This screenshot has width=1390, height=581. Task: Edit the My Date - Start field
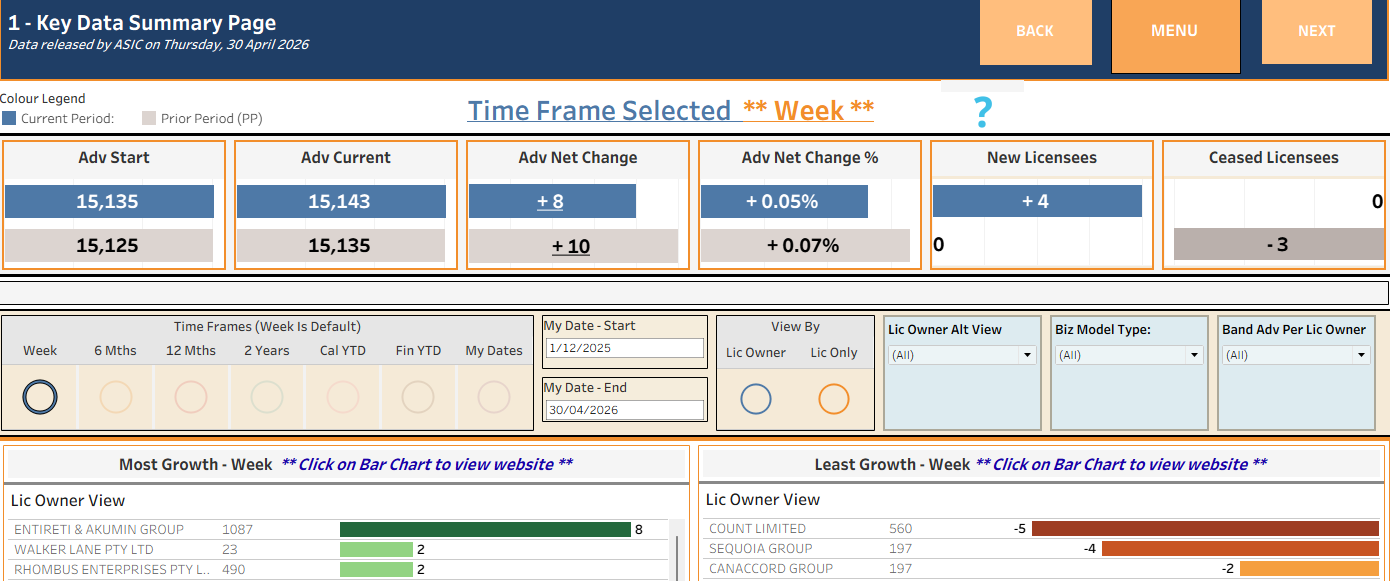click(x=624, y=348)
